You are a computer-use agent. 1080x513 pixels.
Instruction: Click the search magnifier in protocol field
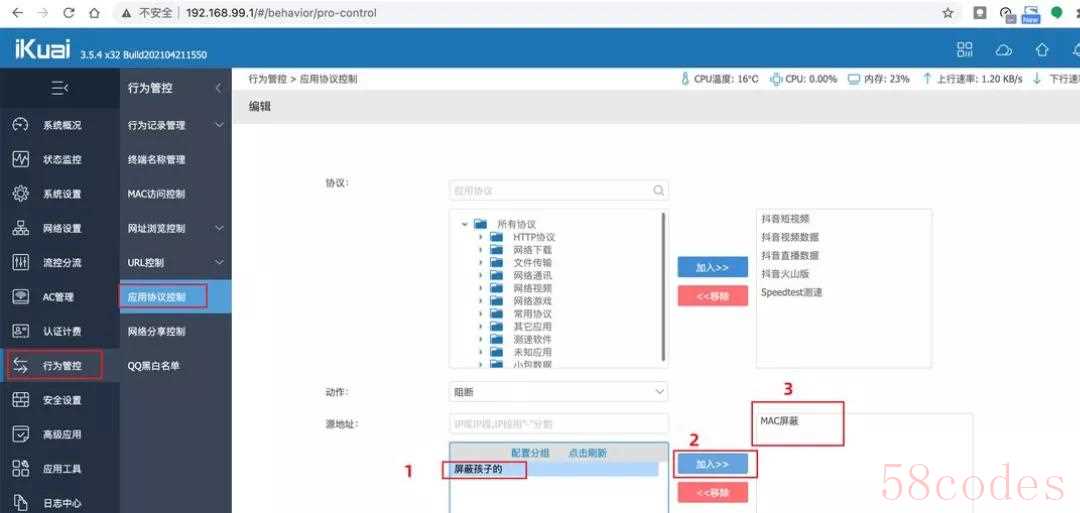pos(658,190)
